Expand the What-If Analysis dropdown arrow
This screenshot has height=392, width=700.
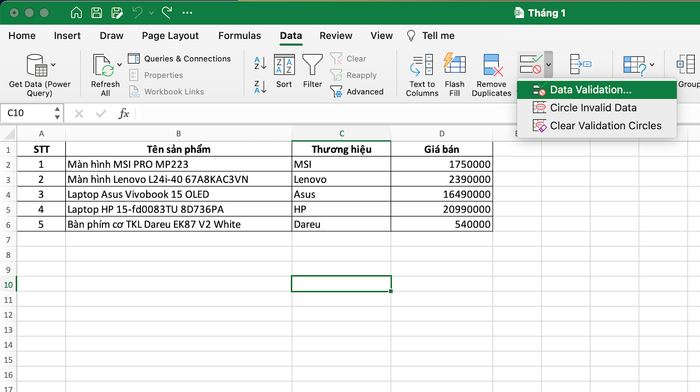coord(652,65)
